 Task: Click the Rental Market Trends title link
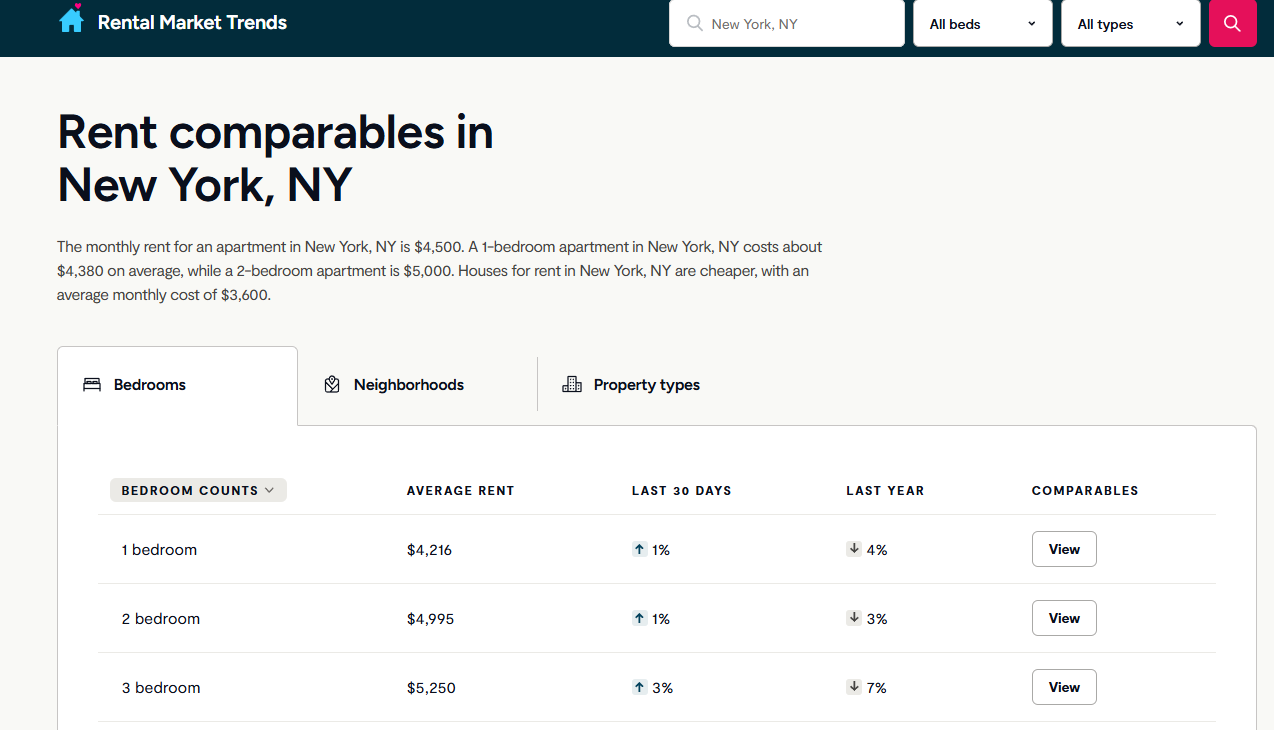tap(192, 22)
